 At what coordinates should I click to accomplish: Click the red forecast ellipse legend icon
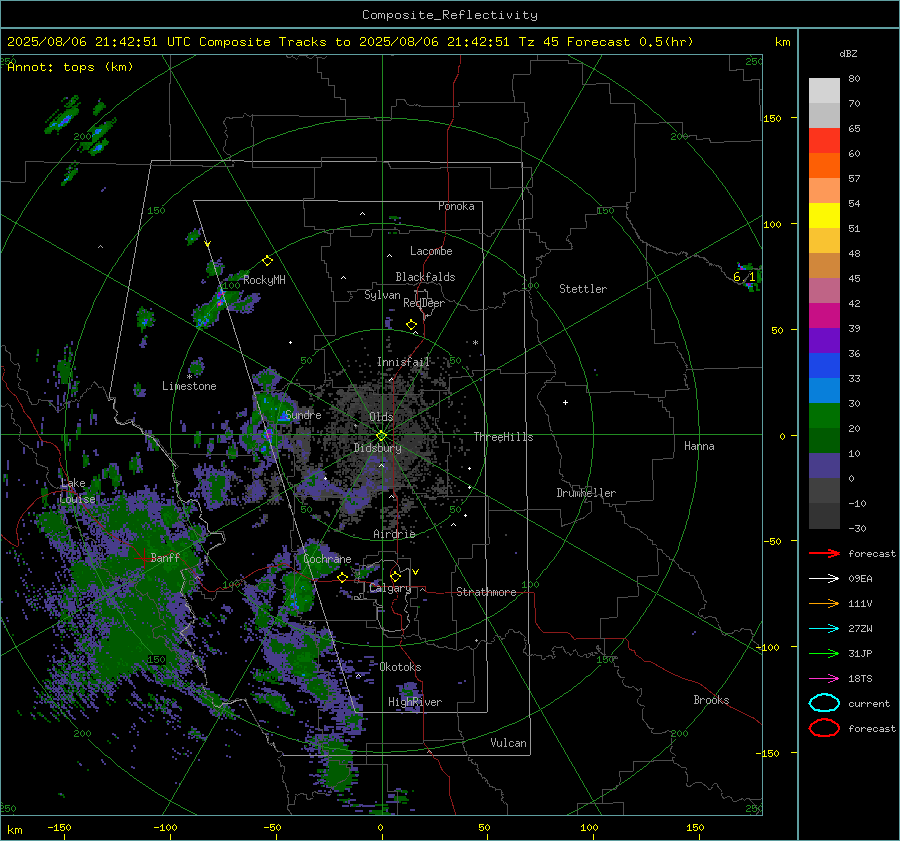click(824, 728)
